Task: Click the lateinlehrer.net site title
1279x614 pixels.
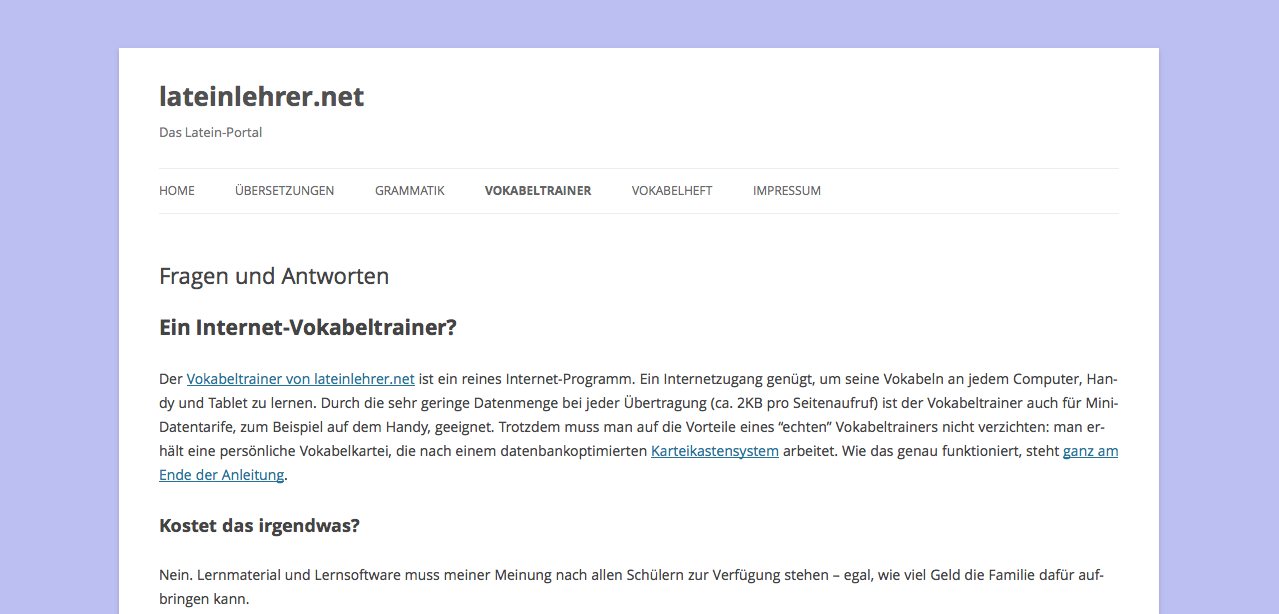Action: tap(261, 97)
